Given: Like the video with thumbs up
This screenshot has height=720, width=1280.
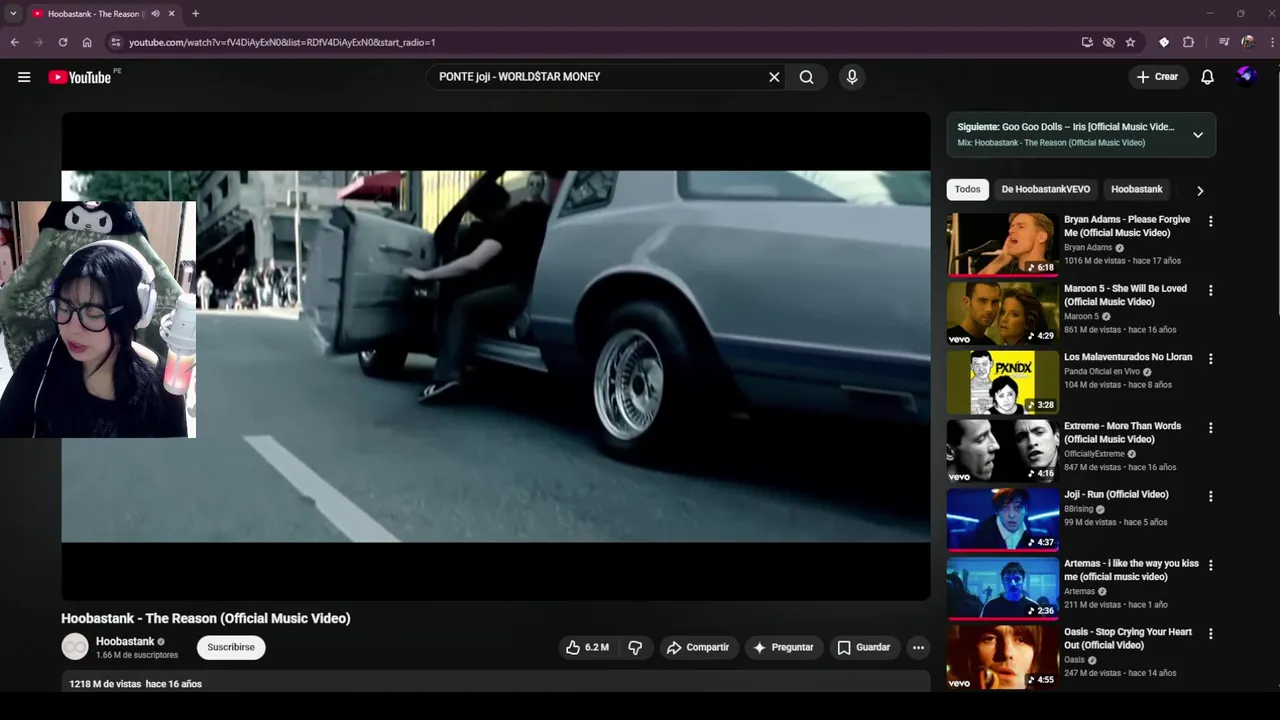Looking at the screenshot, I should pos(587,647).
